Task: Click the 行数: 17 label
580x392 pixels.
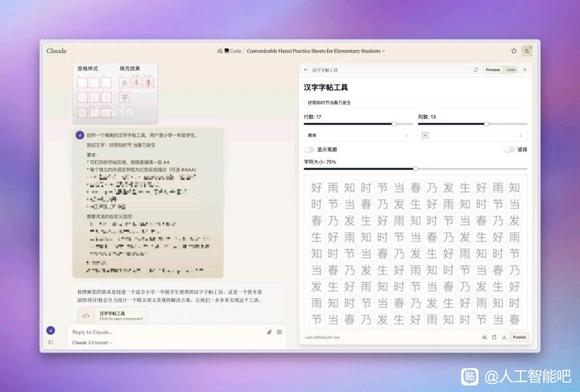Action: [313, 117]
